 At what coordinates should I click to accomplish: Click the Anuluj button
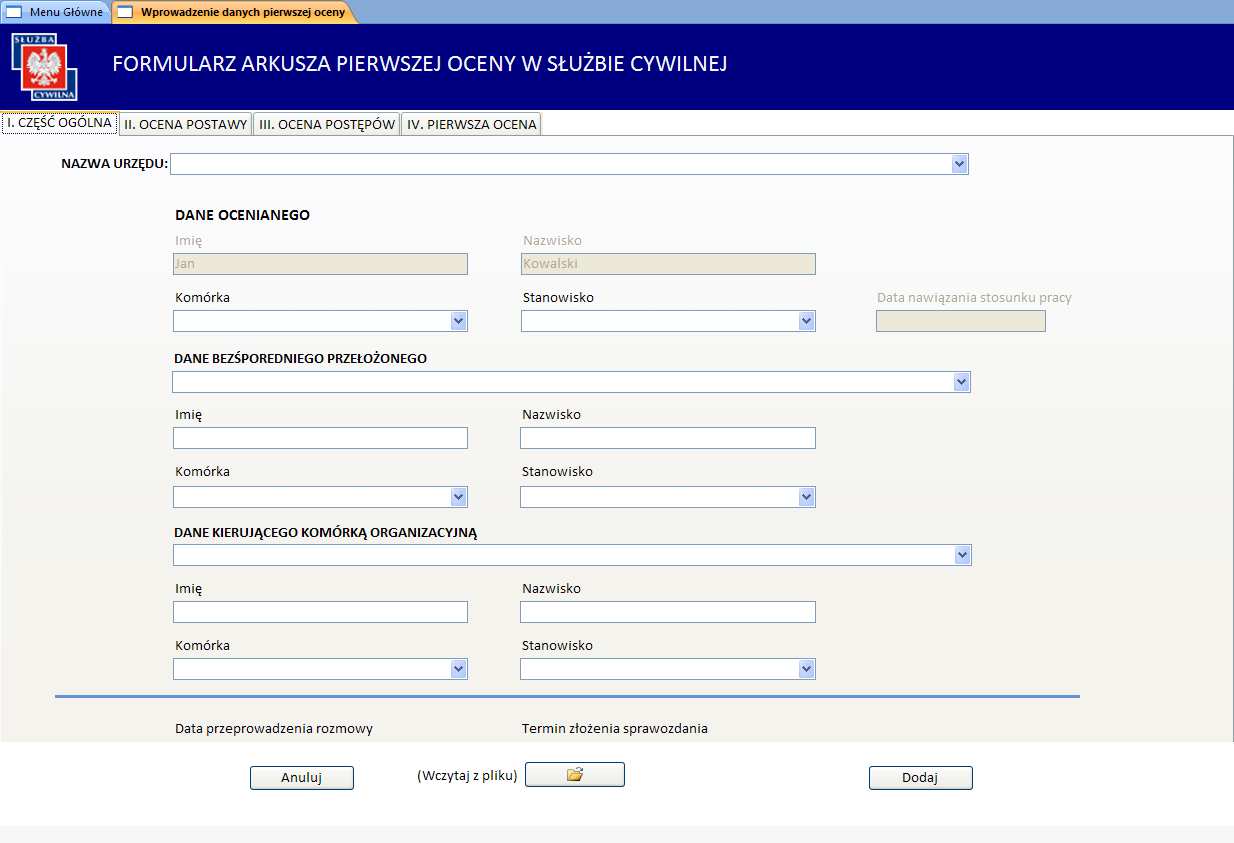point(302,778)
